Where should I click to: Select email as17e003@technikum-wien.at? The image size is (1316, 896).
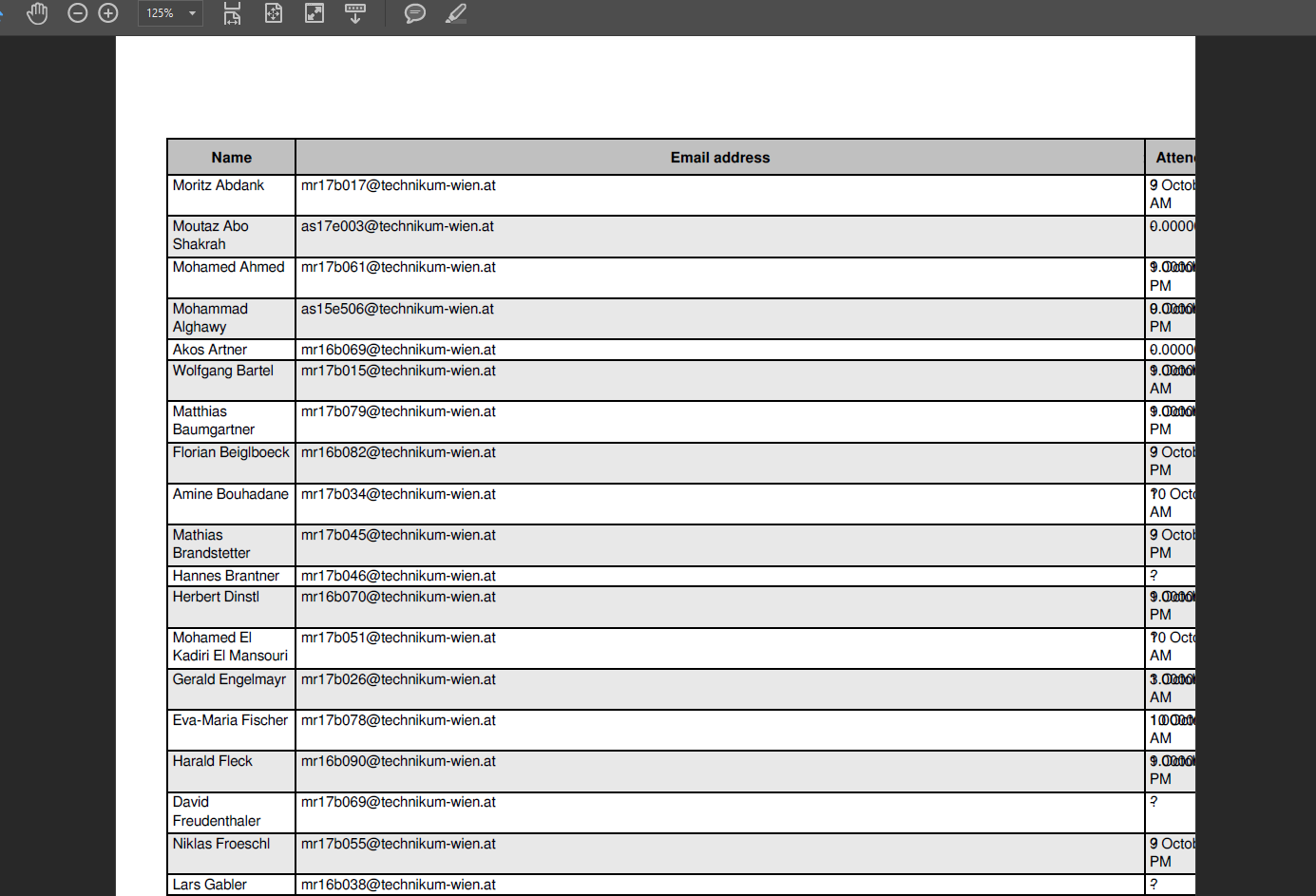pyautogui.click(x=397, y=226)
